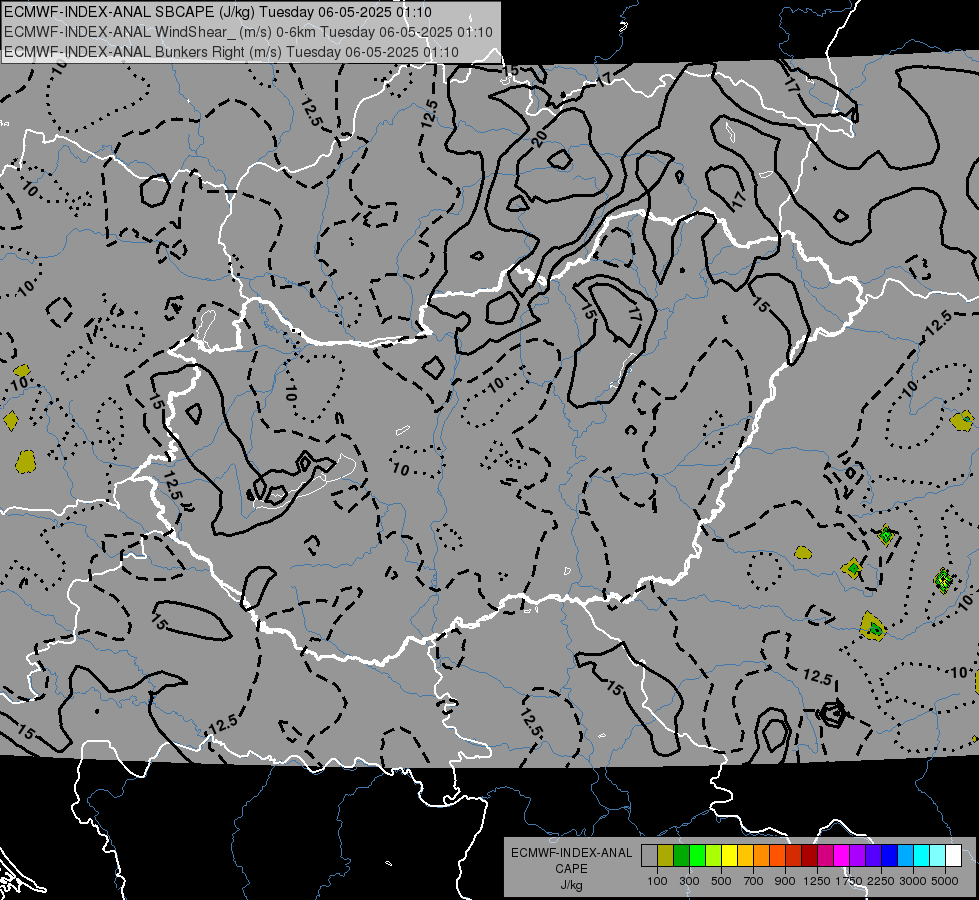Click the pure blue legend swatch

(890, 856)
